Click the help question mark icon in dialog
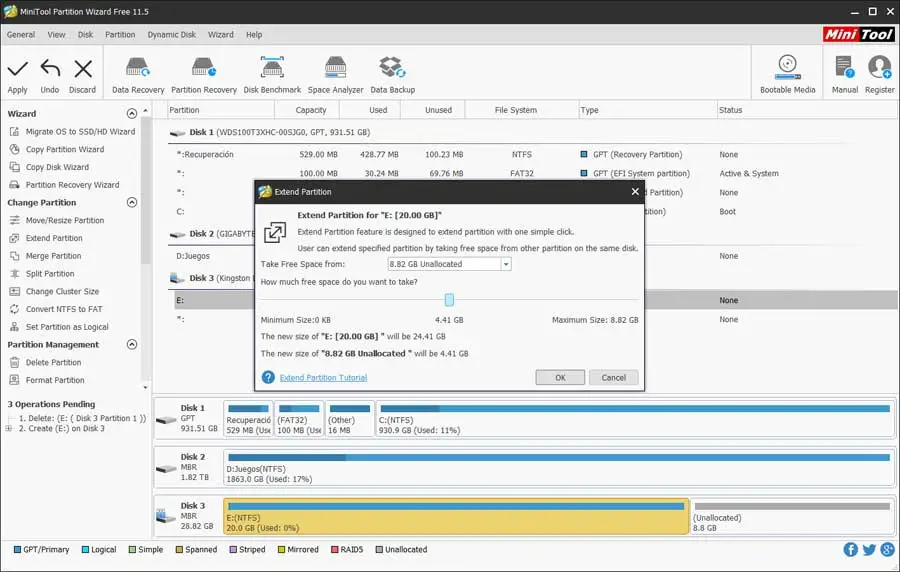The width and height of the screenshot is (900, 572). 268,378
